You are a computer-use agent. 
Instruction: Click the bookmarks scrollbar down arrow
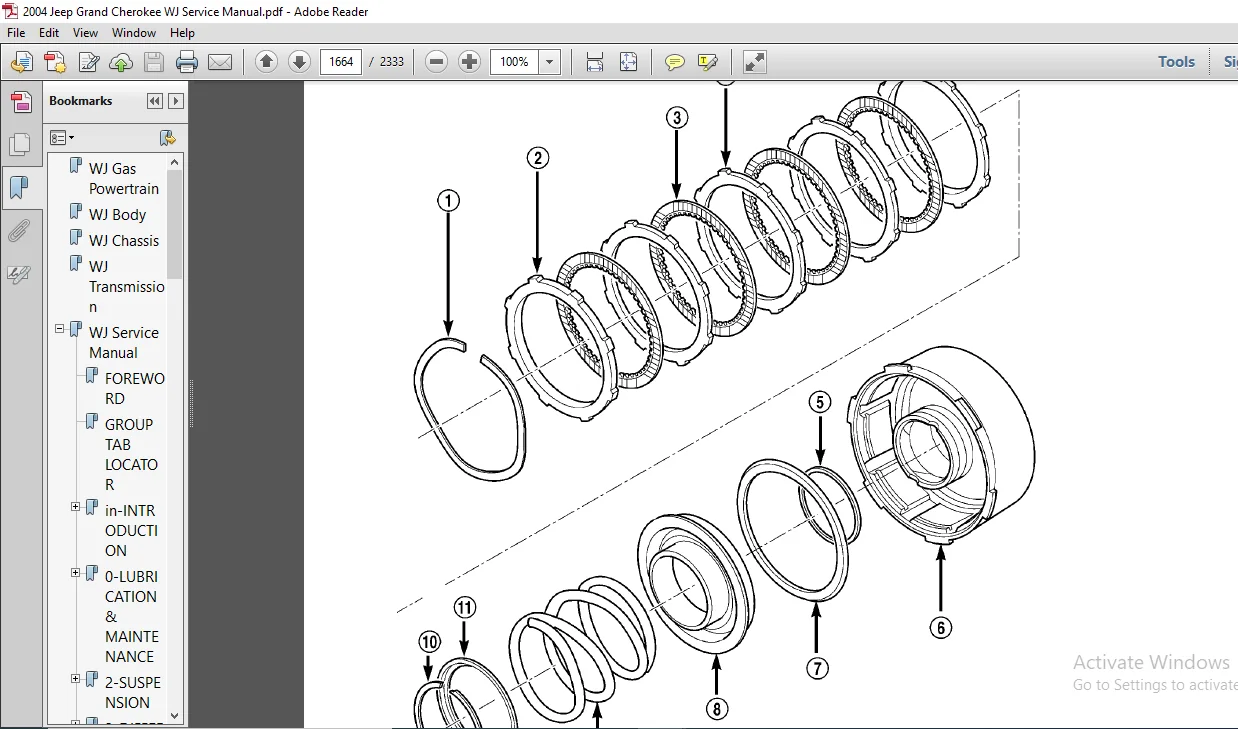click(x=175, y=715)
